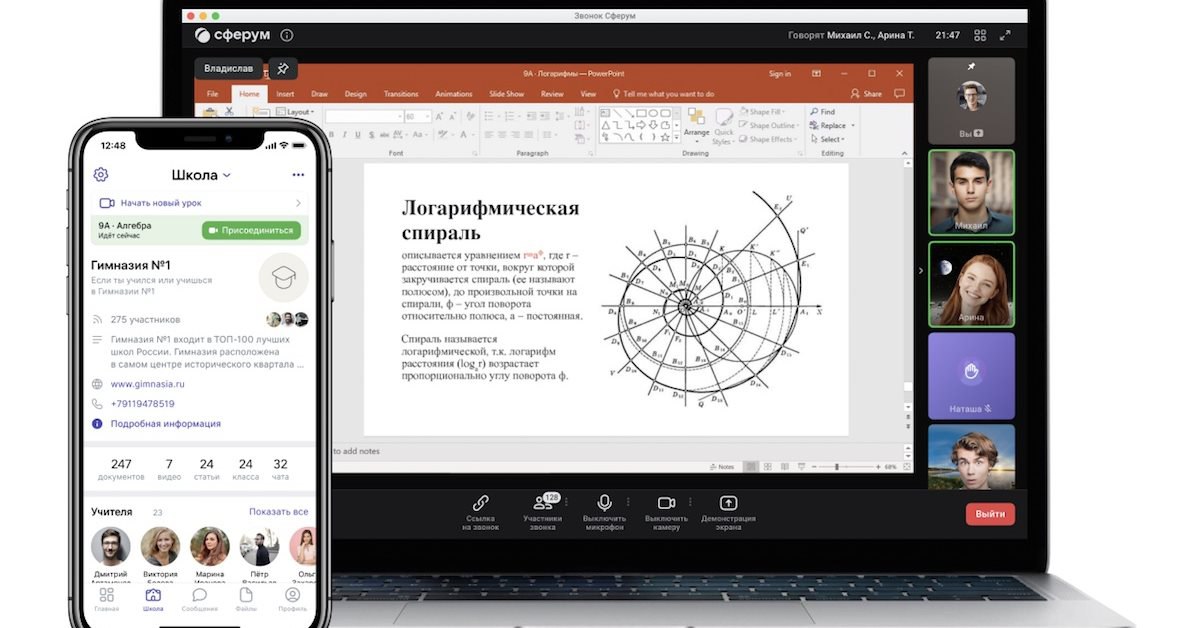1200x628 pixels.
Task: Click Tell me what you want to do
Action: tap(664, 94)
